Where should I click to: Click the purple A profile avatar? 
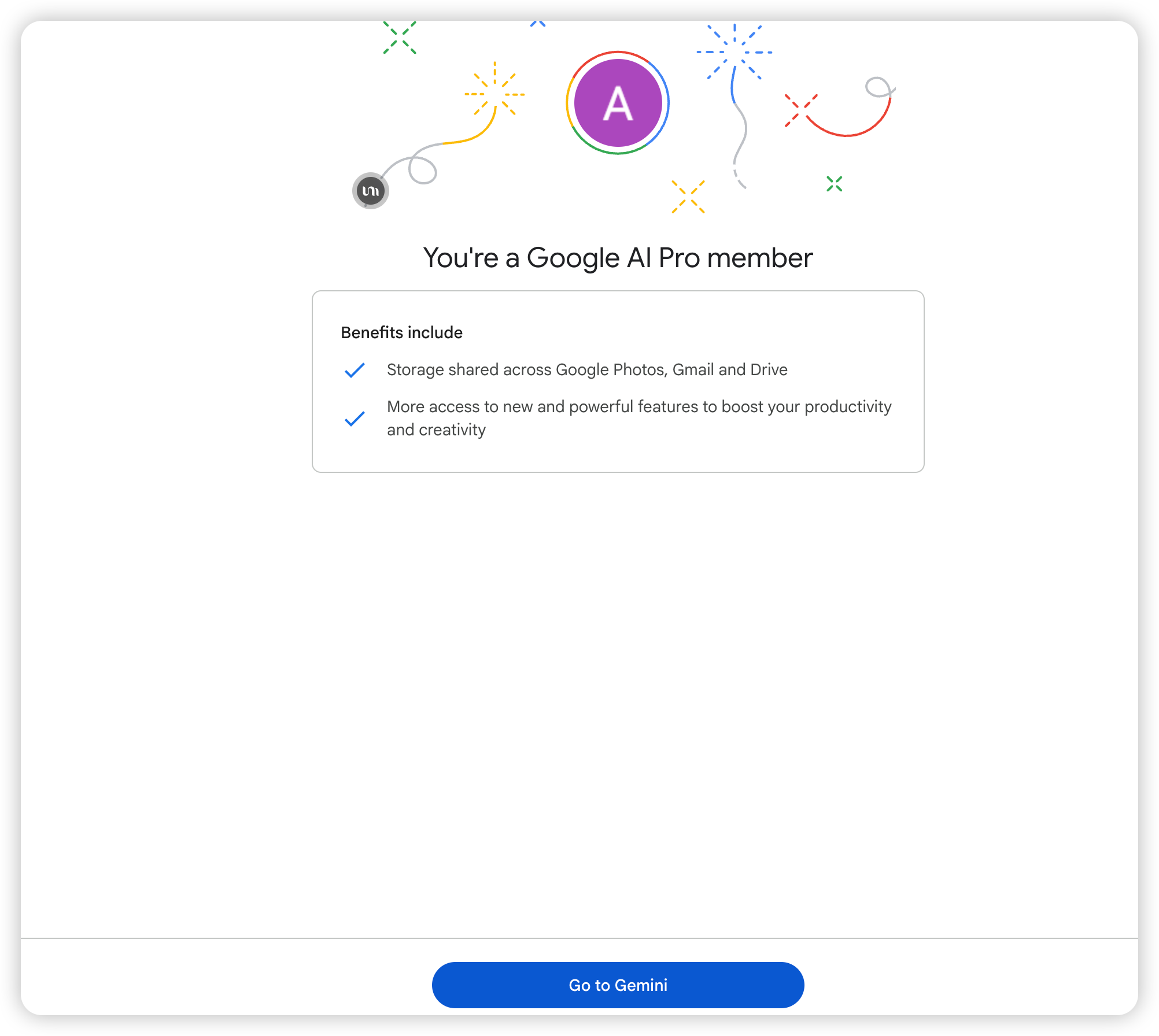click(x=618, y=103)
